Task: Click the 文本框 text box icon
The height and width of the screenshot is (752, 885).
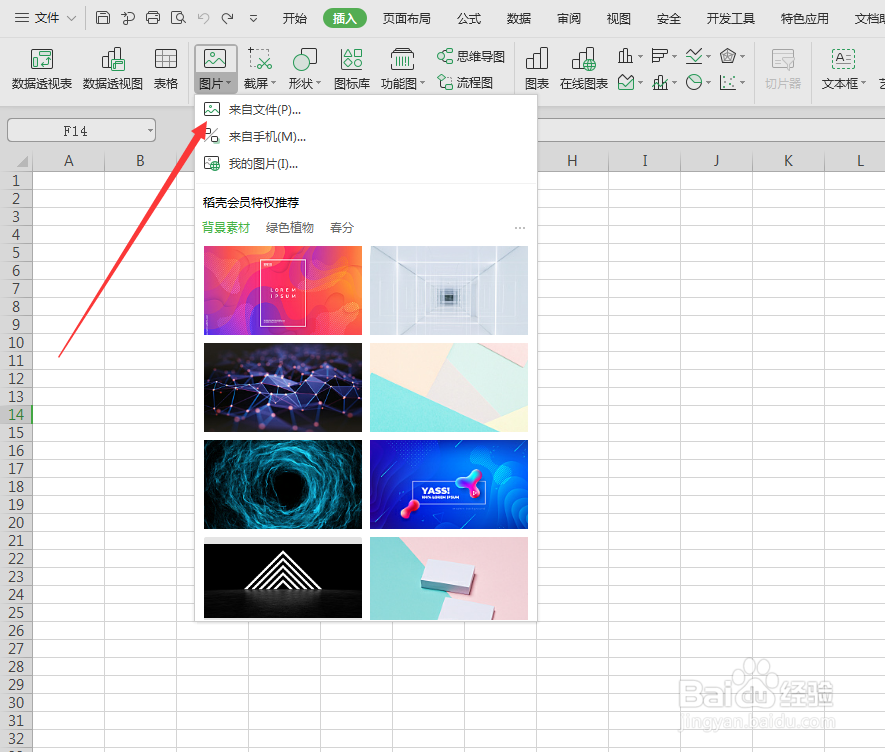Action: click(x=843, y=59)
